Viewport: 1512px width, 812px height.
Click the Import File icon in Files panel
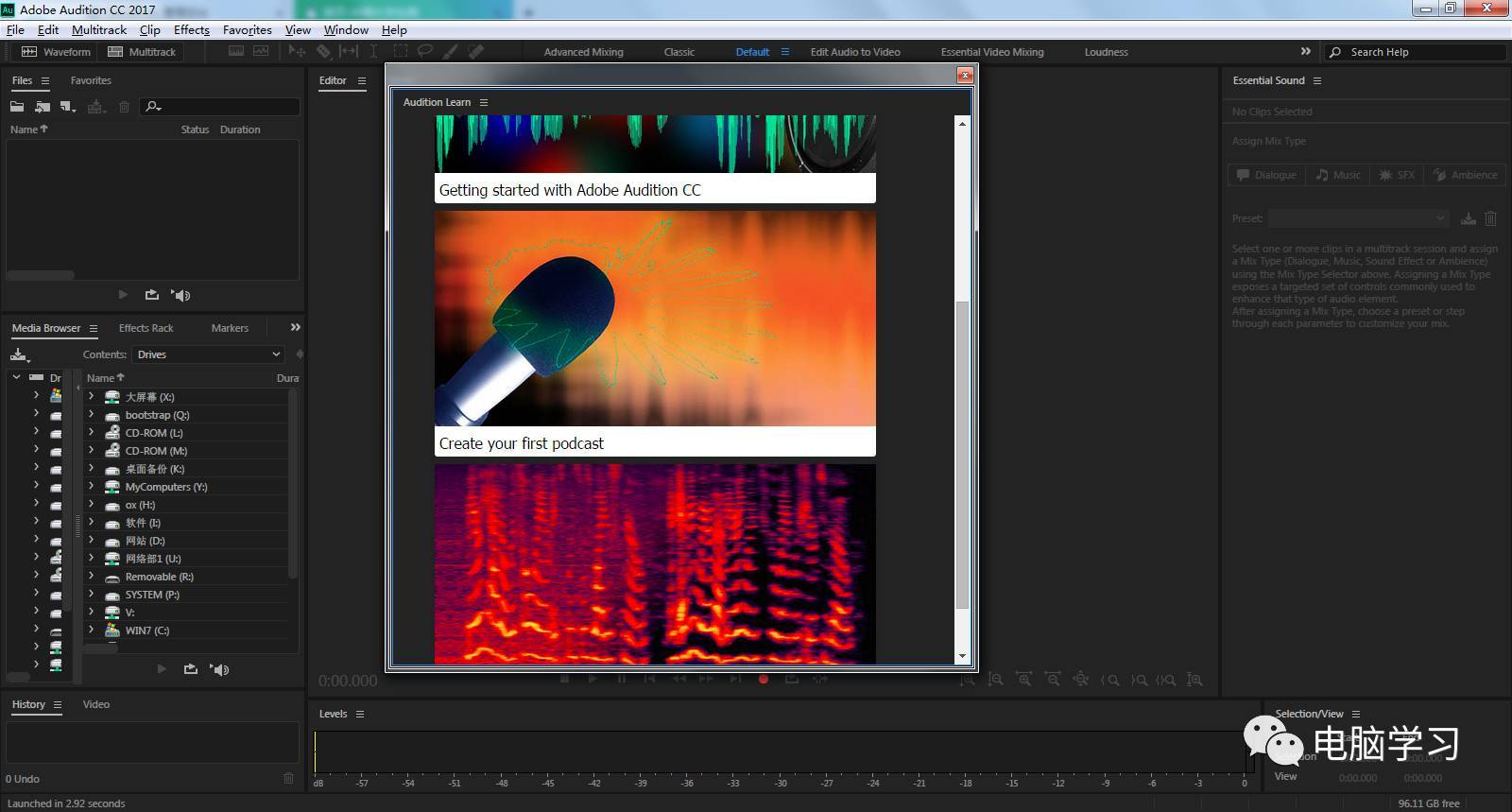coord(43,107)
